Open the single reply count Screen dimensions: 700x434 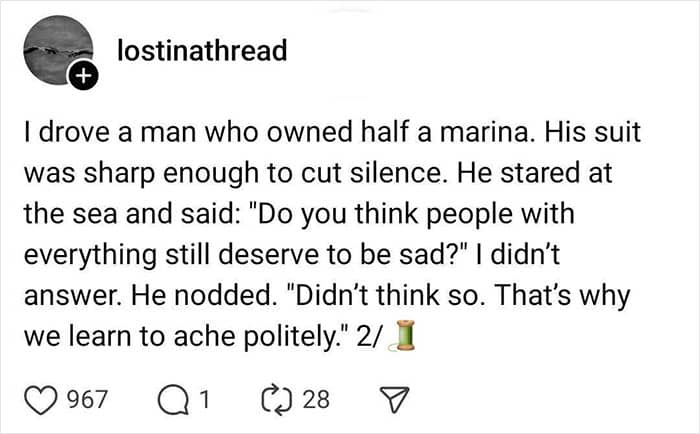[204, 399]
